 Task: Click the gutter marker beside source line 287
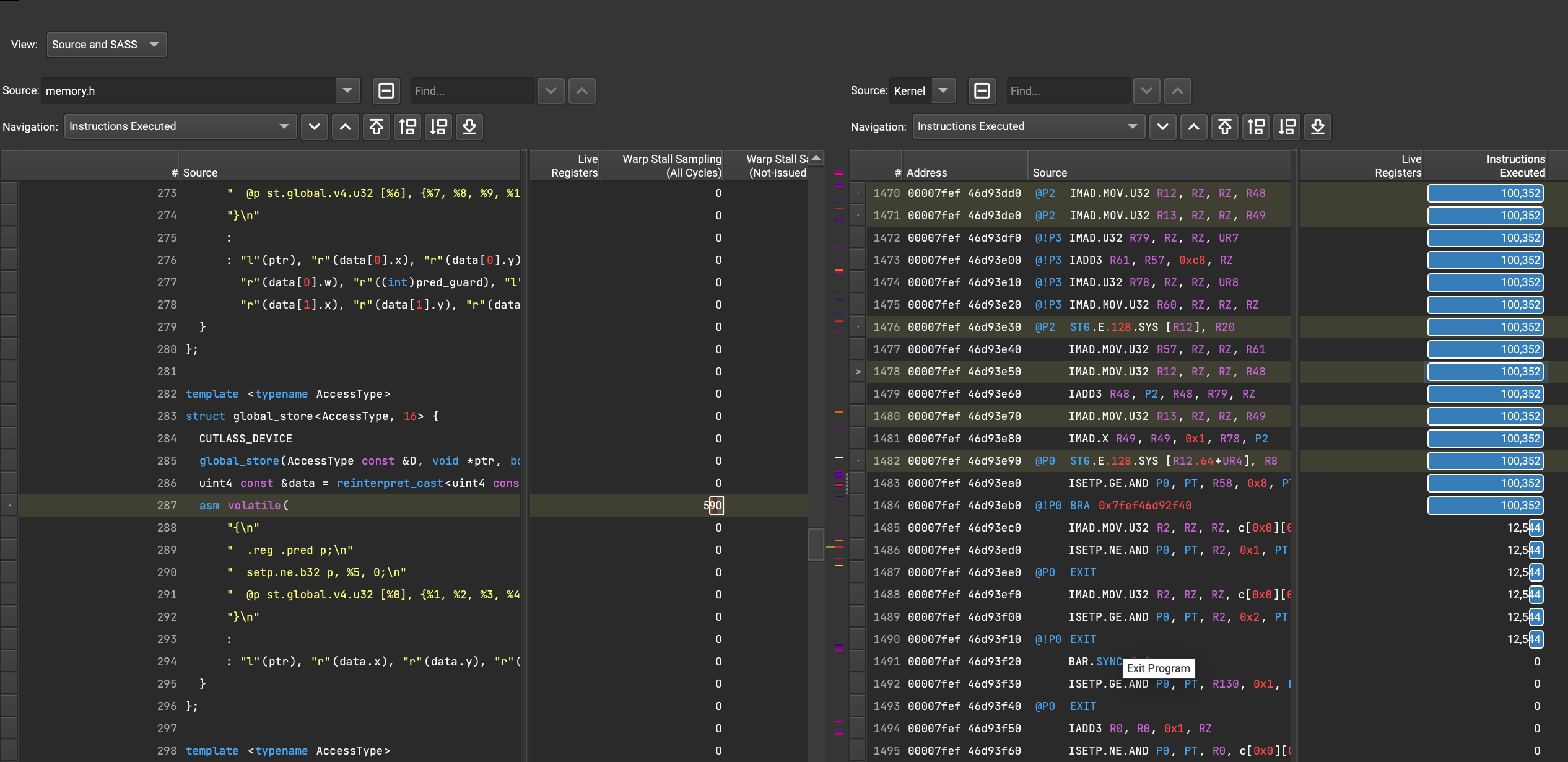pyautogui.click(x=9, y=506)
